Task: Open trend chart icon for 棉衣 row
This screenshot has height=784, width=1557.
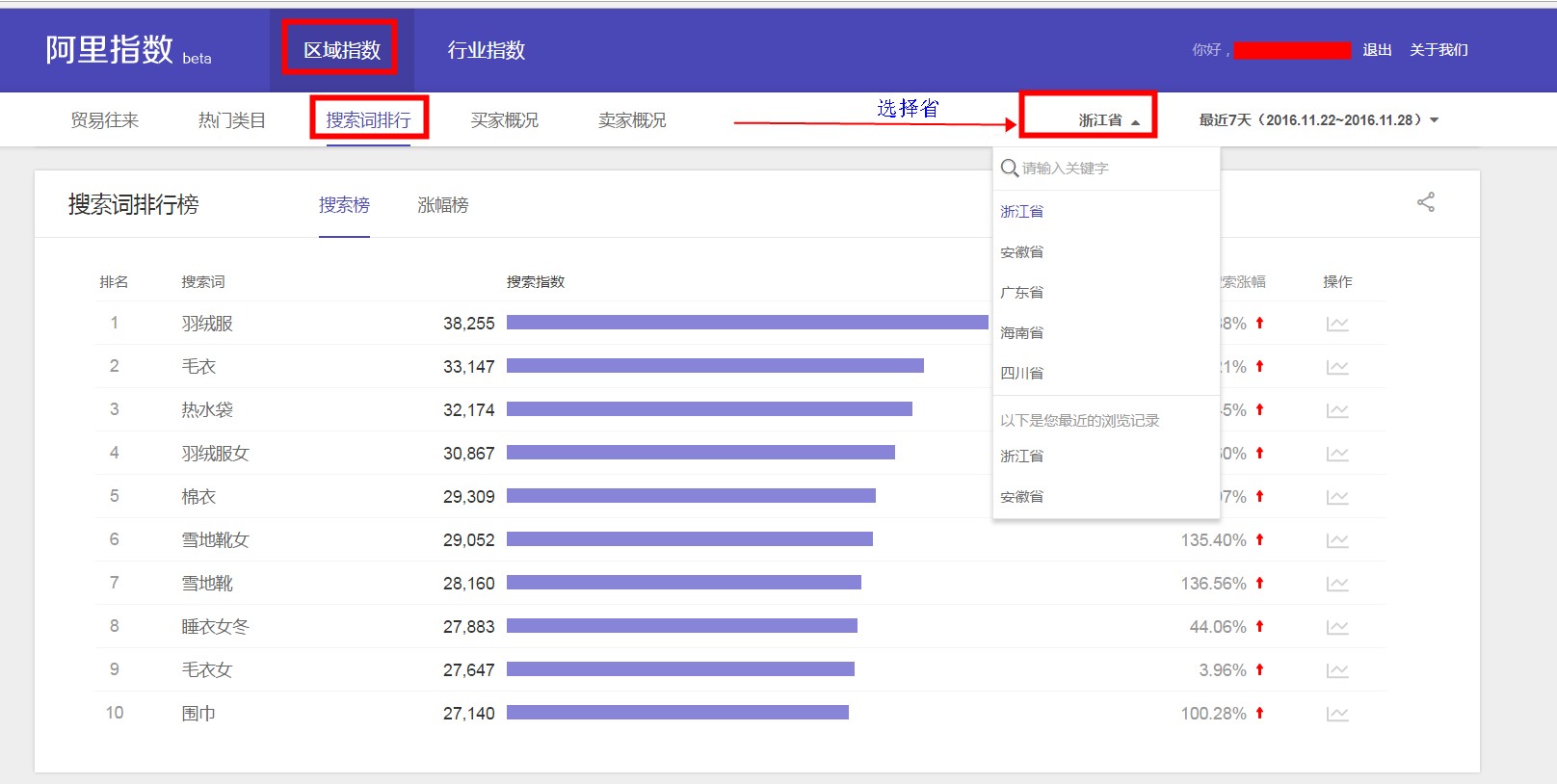Action: pyautogui.click(x=1337, y=497)
